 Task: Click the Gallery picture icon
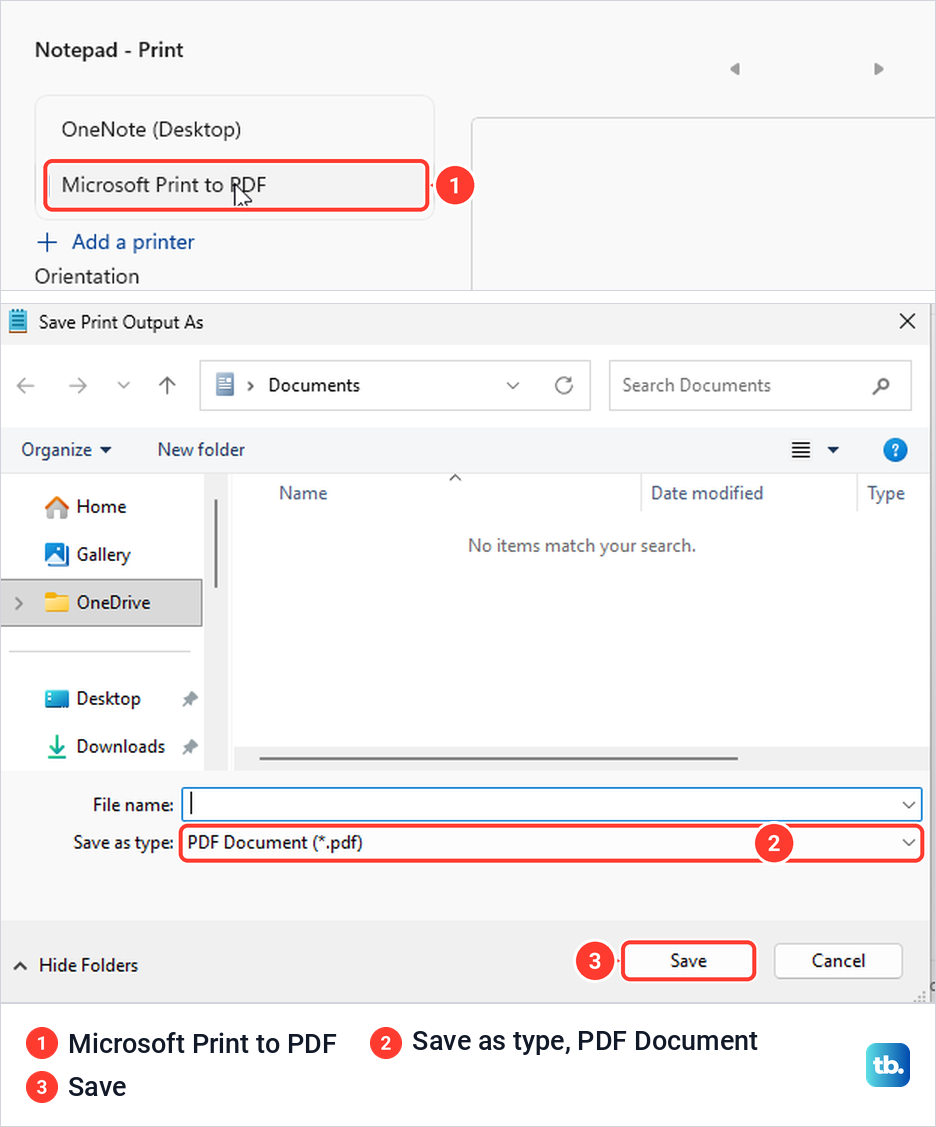pyautogui.click(x=57, y=554)
